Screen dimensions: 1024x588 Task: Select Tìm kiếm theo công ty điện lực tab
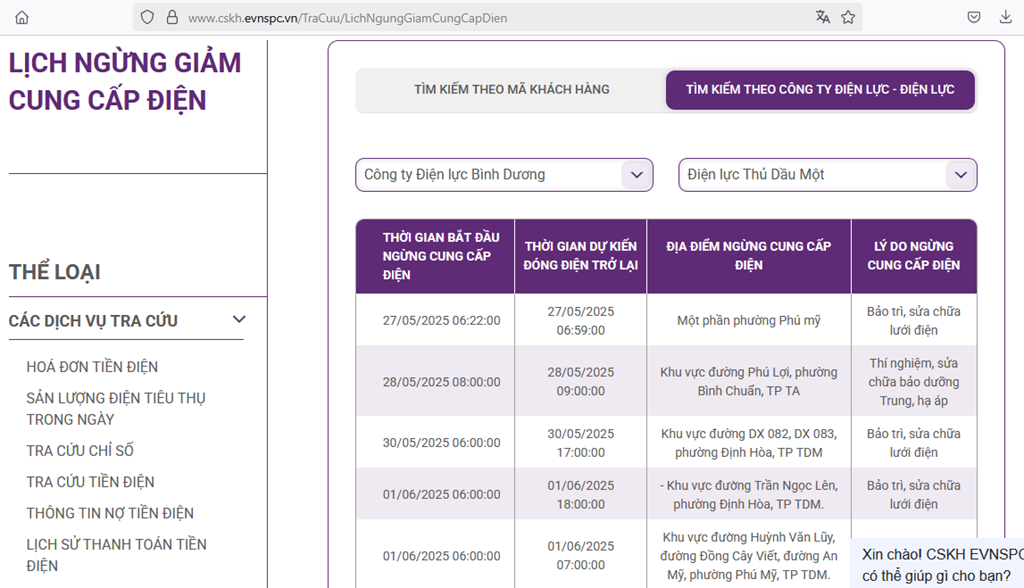(x=819, y=90)
